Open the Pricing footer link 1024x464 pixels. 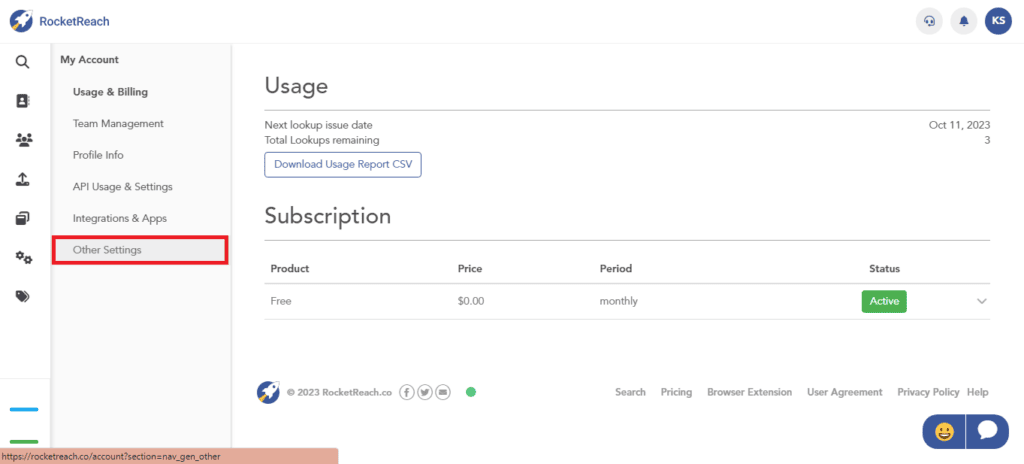(x=676, y=392)
